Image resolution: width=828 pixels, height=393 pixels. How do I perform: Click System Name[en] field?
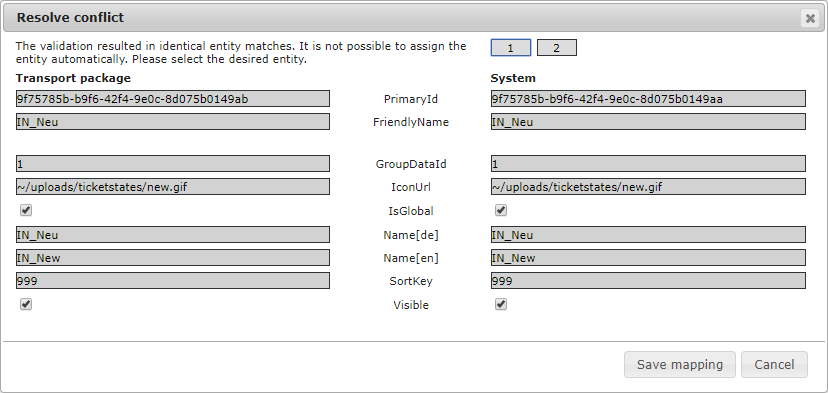point(648,257)
